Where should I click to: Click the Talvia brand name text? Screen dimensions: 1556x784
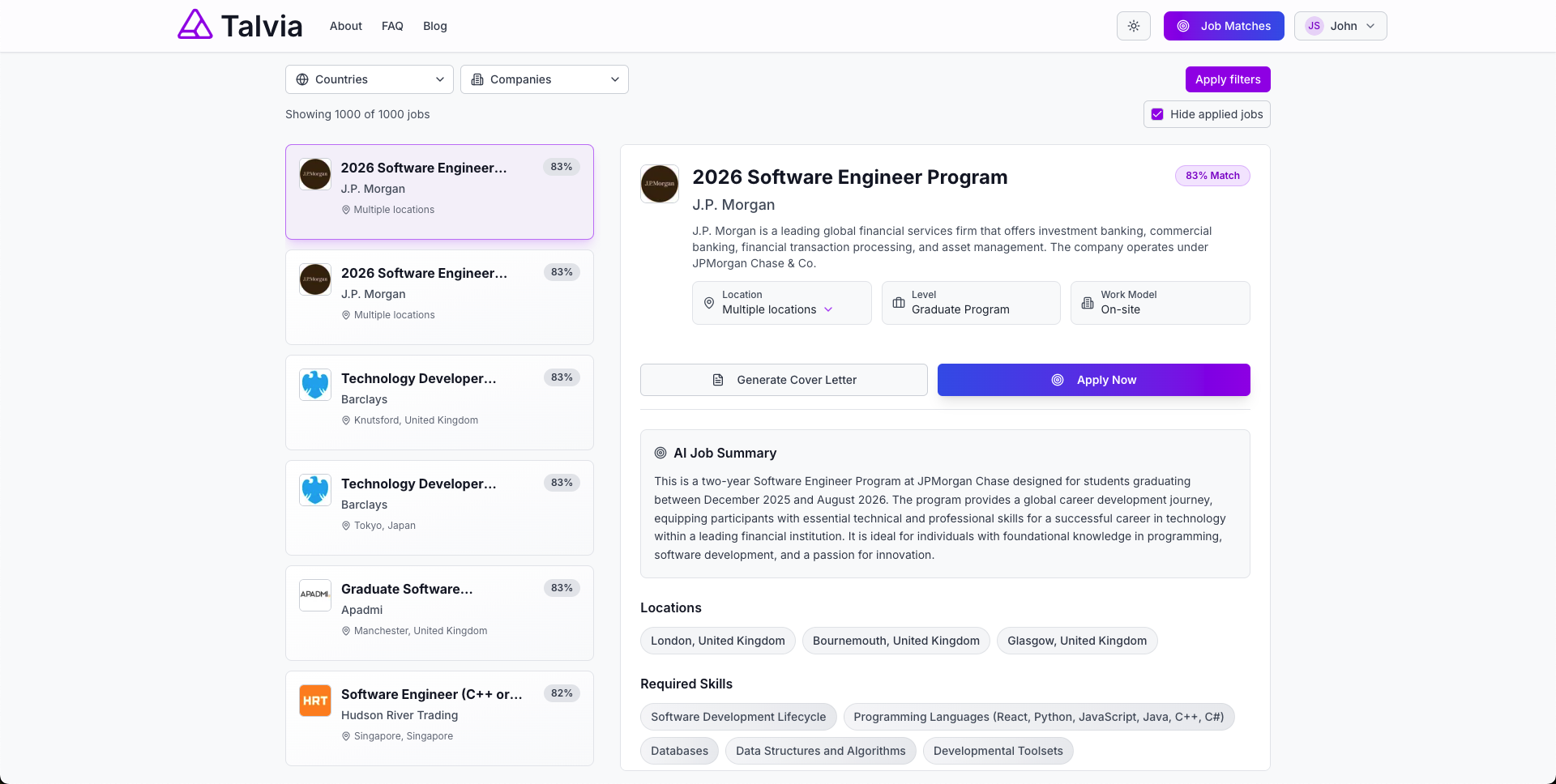pos(262,26)
